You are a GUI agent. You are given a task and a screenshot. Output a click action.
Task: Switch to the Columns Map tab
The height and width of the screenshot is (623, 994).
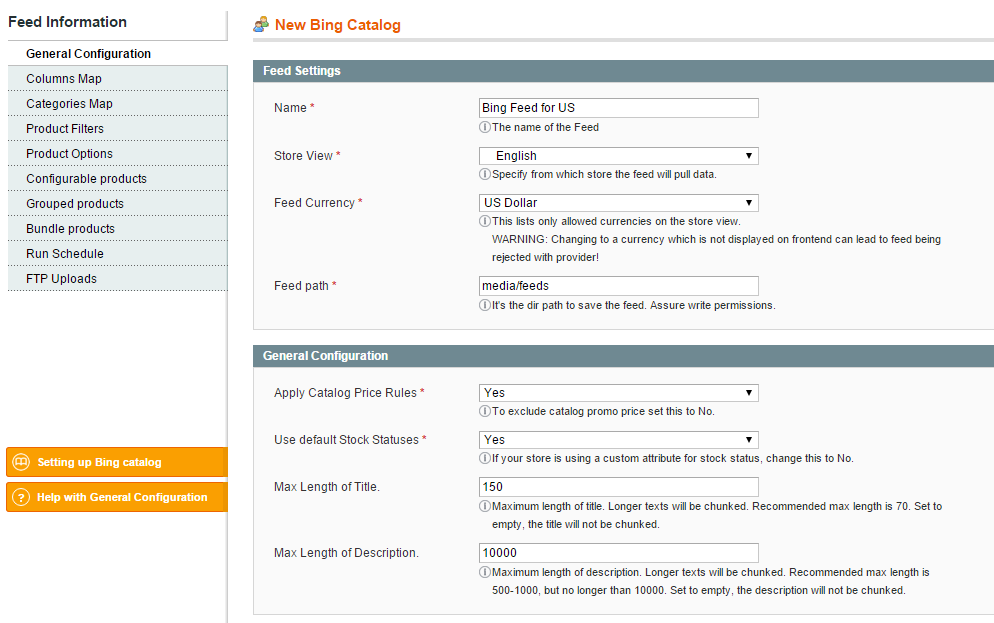tap(117, 78)
